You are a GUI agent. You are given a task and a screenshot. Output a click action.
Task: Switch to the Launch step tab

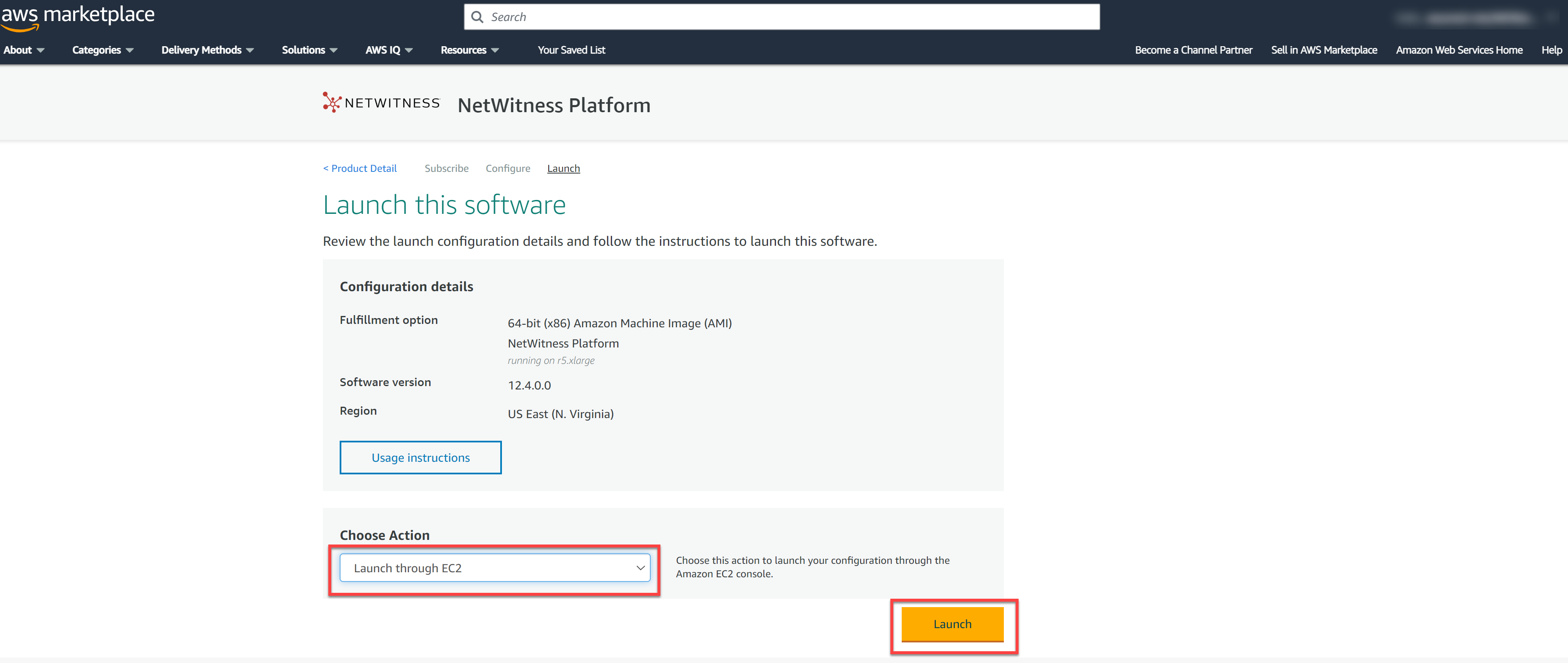pos(563,168)
